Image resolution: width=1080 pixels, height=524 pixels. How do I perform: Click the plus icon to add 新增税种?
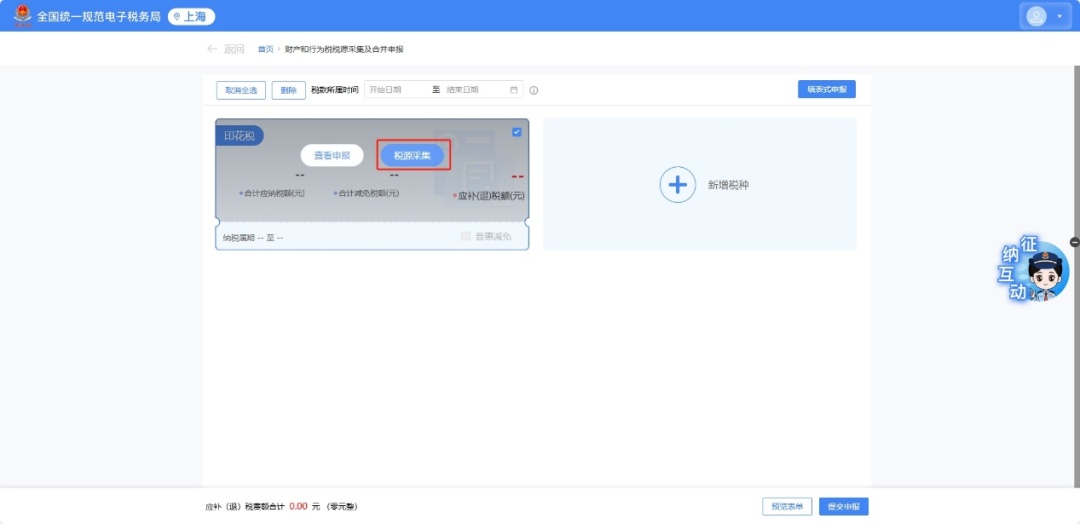point(677,185)
